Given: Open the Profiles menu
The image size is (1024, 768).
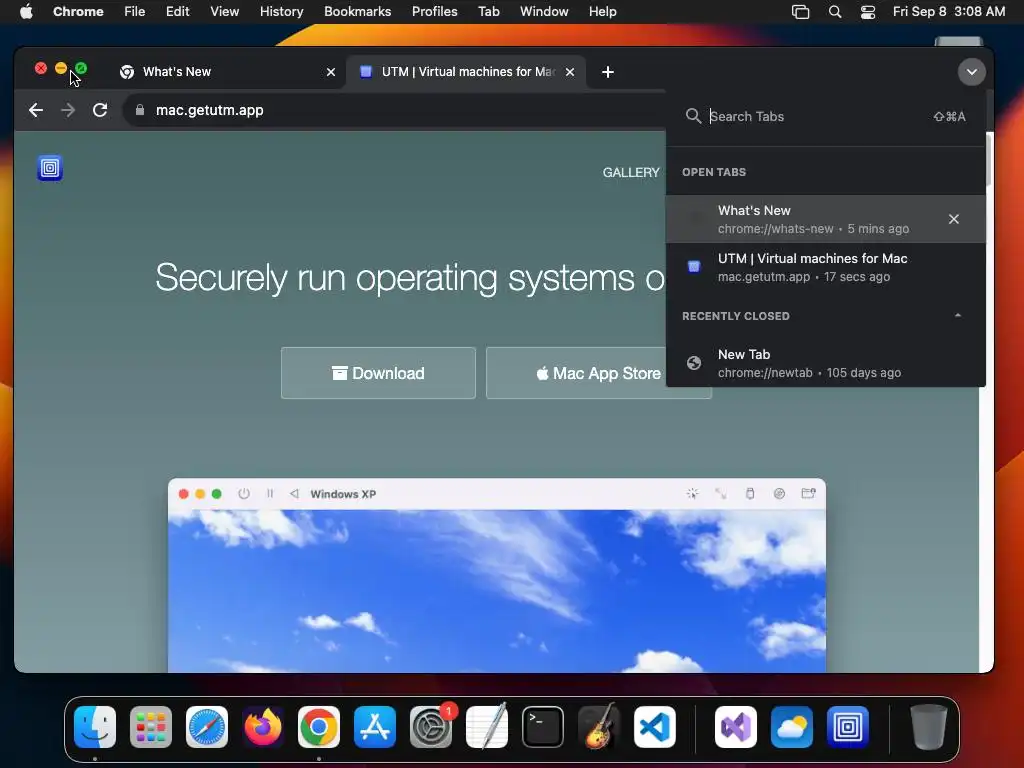Looking at the screenshot, I should [434, 12].
